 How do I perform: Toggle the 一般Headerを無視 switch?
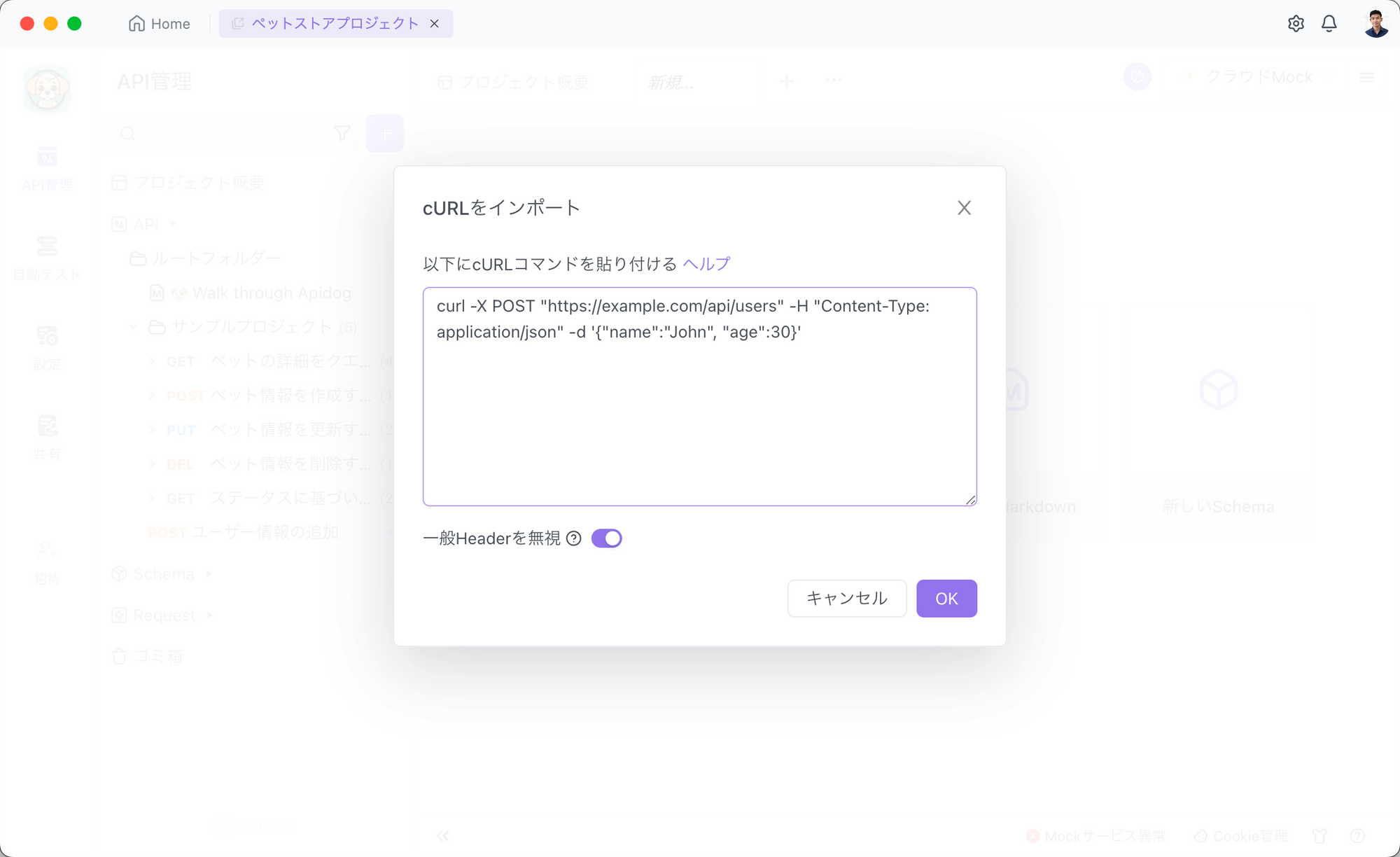(x=606, y=538)
